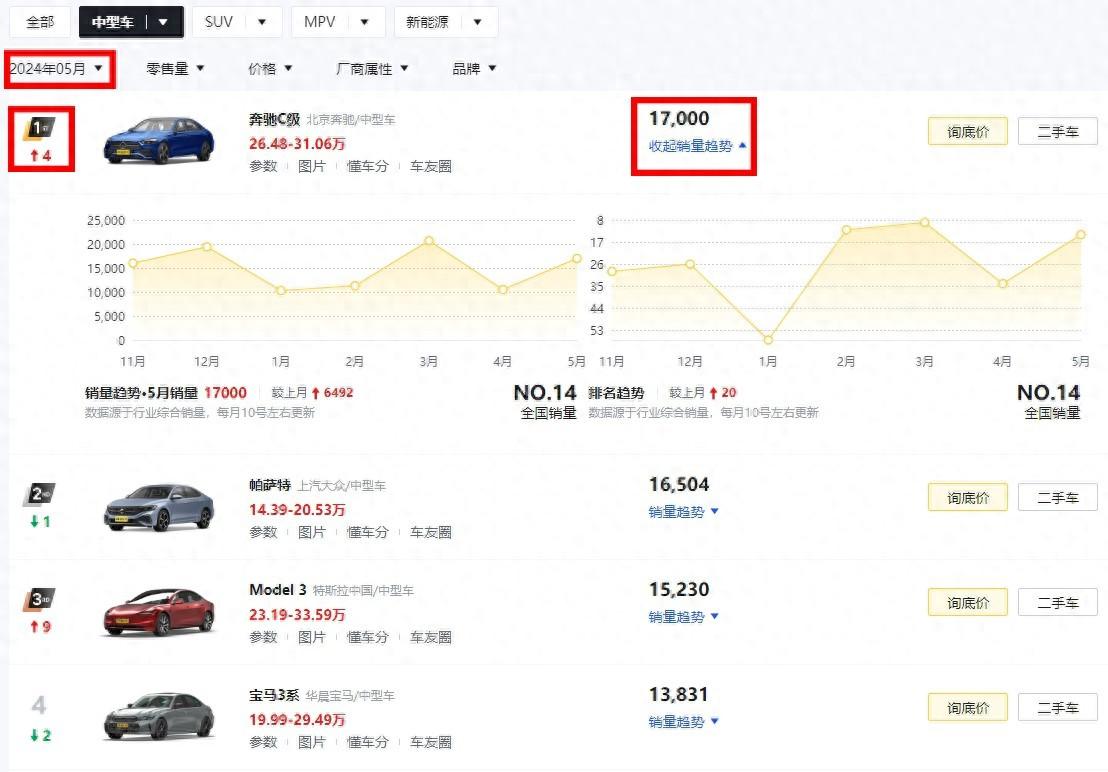Expand the 品牌 brand filter dropdown
The width and height of the screenshot is (1108, 772).
(474, 69)
